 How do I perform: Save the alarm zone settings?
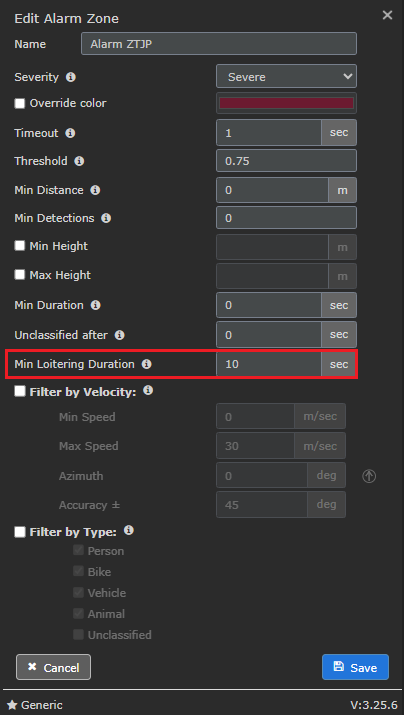coord(355,667)
